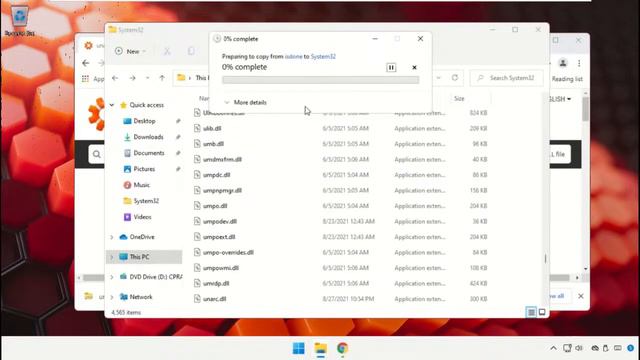Select the file umb.dll
Image resolution: width=640 pixels, height=360 pixels.
[x=213, y=144]
